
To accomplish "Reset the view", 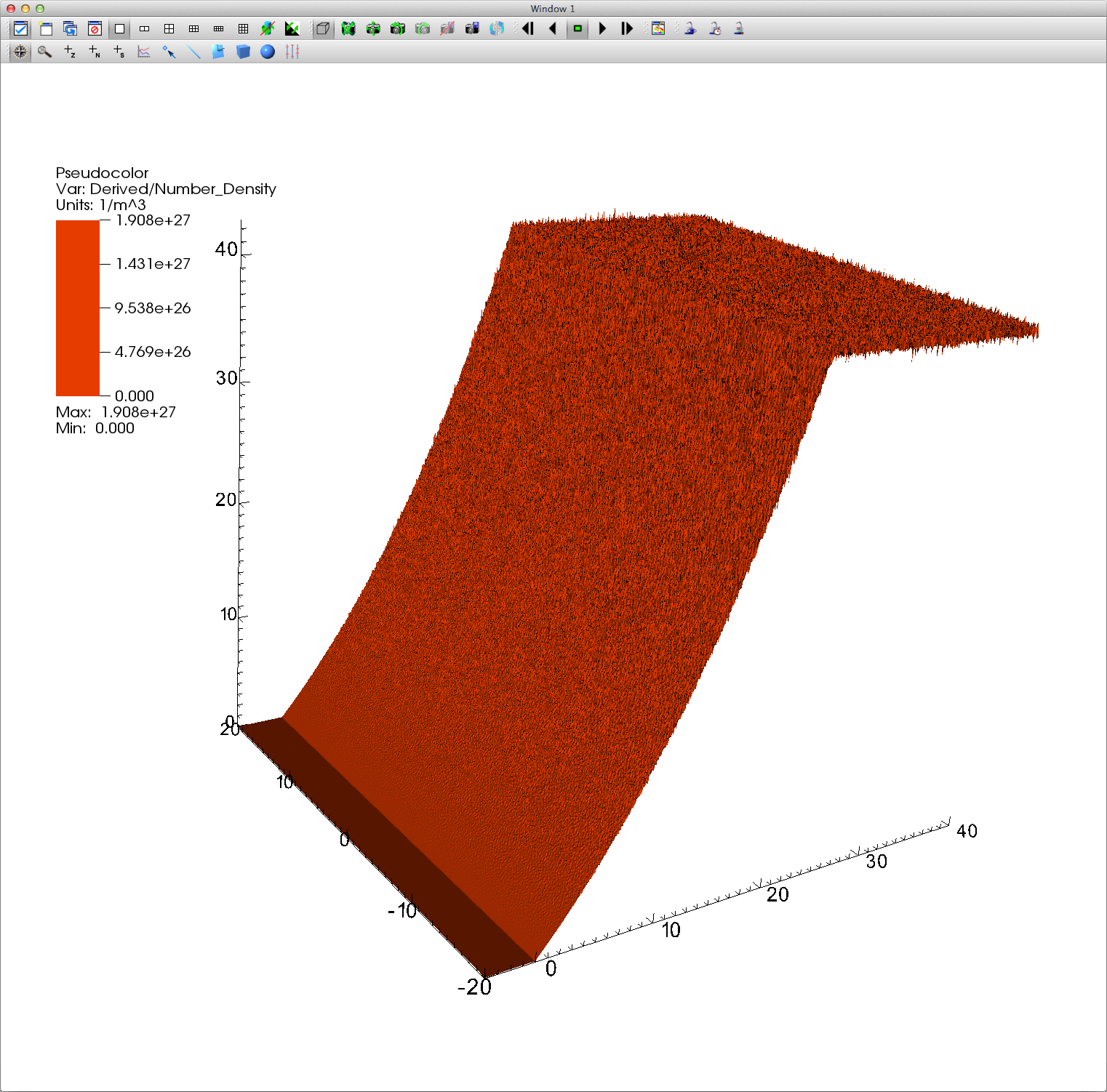I will coord(348,28).
